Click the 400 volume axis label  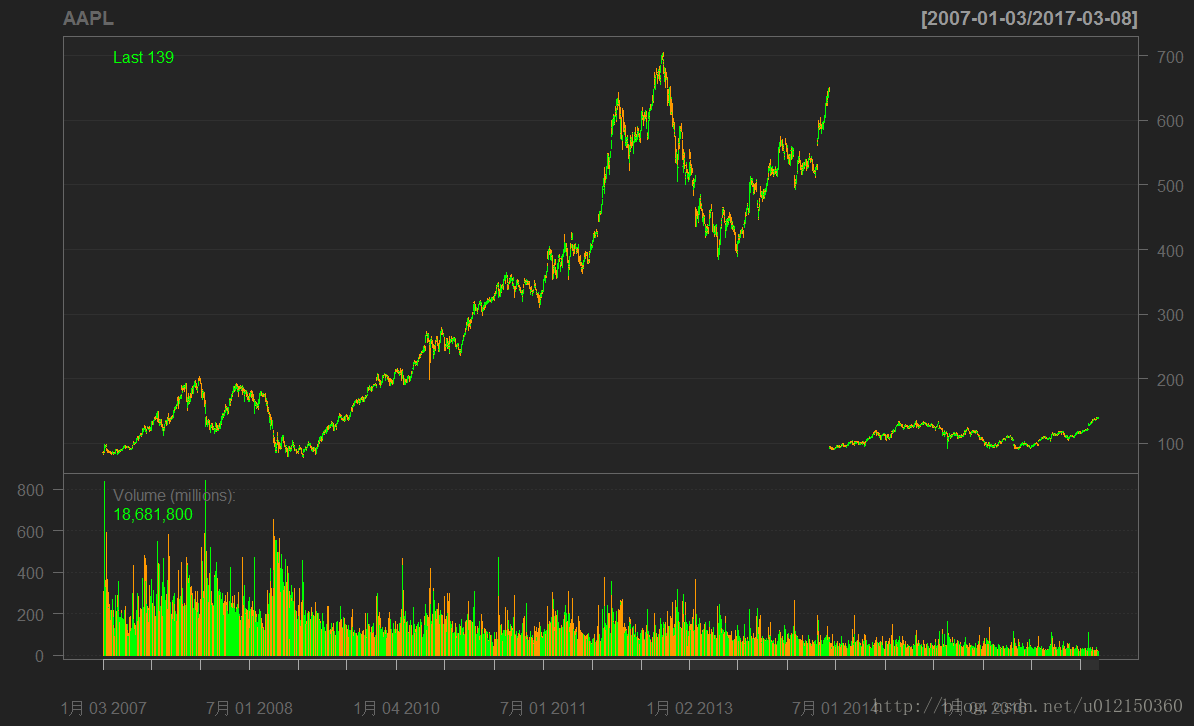click(30, 573)
